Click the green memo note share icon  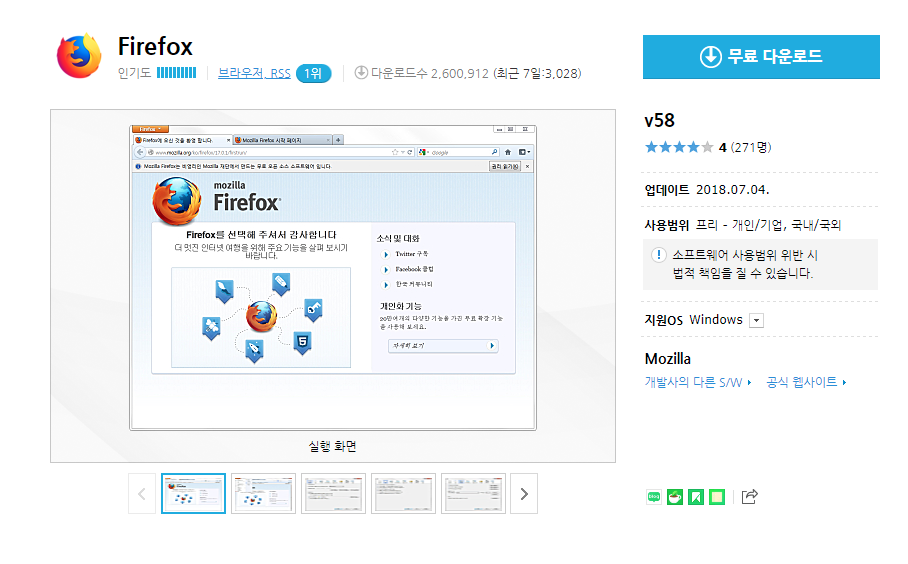click(x=717, y=497)
